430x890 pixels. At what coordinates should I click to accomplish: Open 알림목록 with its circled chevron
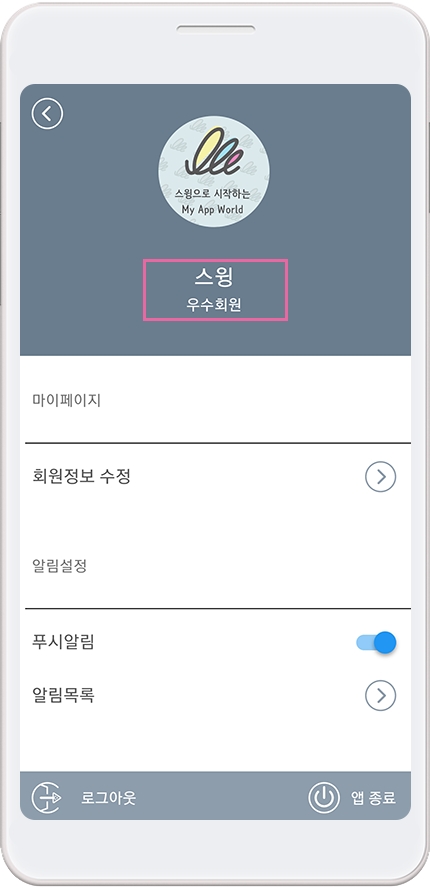380,695
